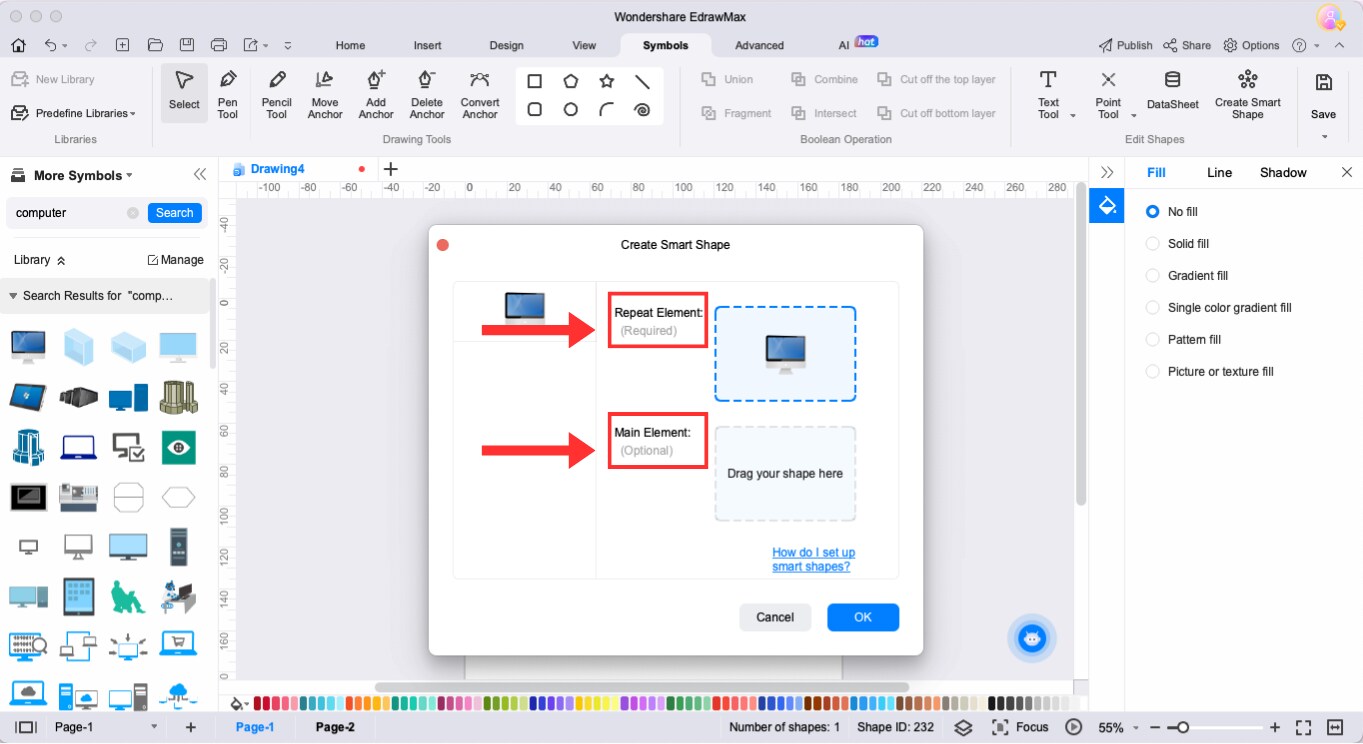
Task: Click the Publish button
Action: click(1125, 46)
